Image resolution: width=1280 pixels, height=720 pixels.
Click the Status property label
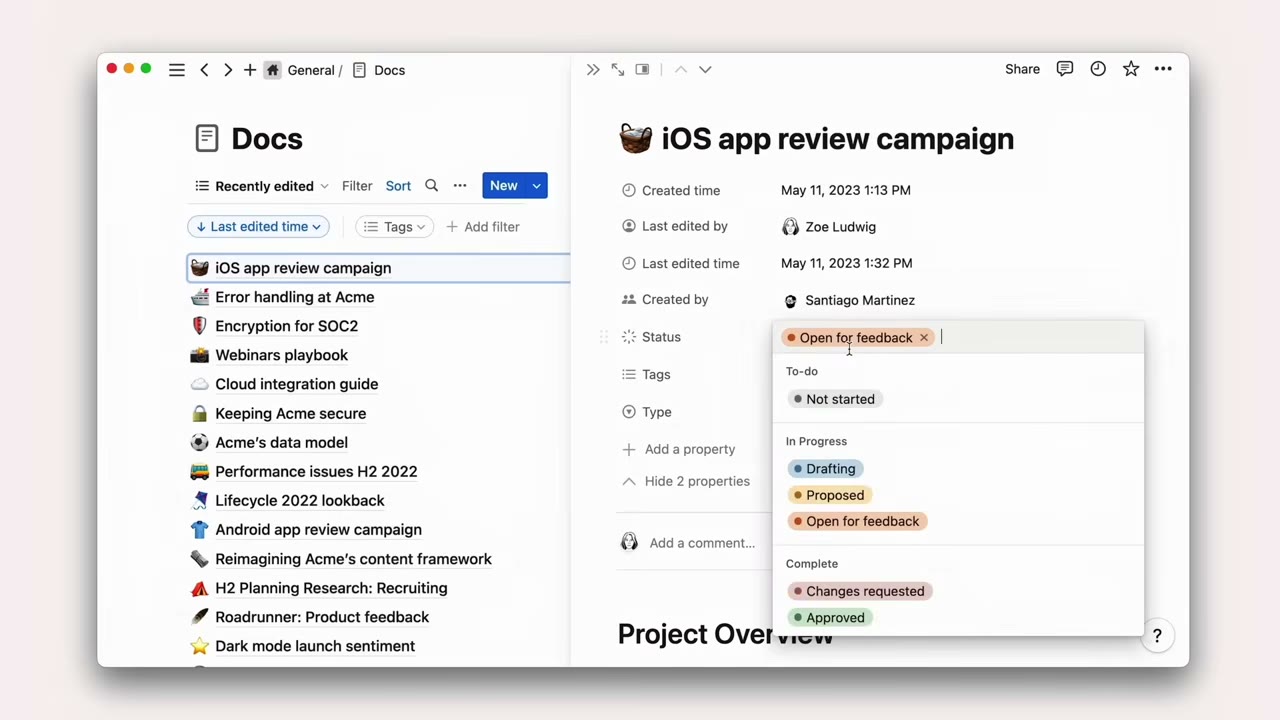[661, 337]
